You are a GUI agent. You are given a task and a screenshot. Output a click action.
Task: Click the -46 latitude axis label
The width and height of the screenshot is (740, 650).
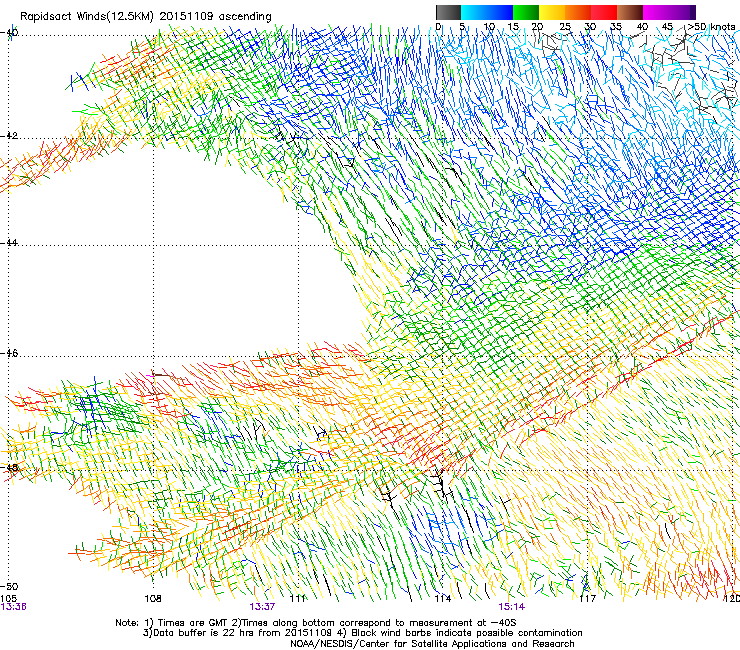point(9,354)
